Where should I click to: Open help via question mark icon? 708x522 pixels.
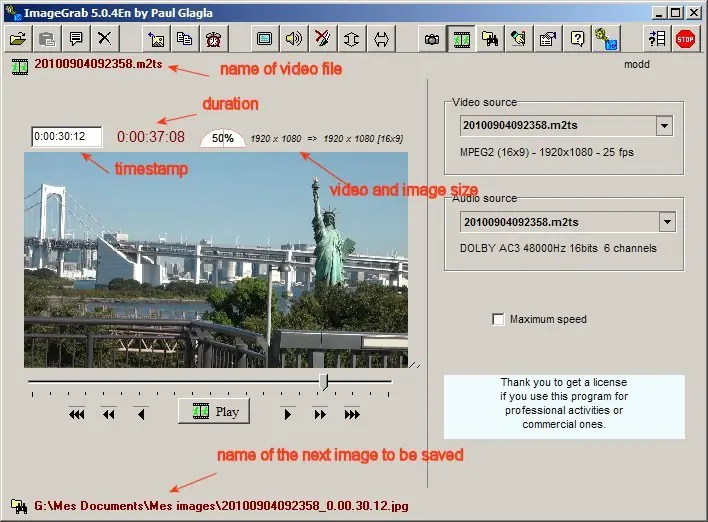tap(577, 39)
